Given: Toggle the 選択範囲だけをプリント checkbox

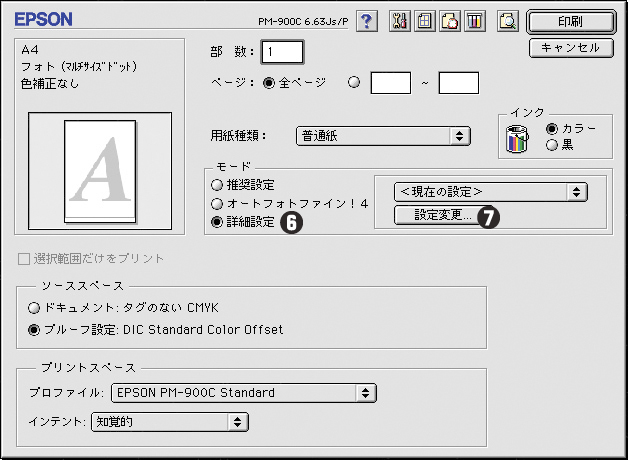Looking at the screenshot, I should pyautogui.click(x=24, y=259).
